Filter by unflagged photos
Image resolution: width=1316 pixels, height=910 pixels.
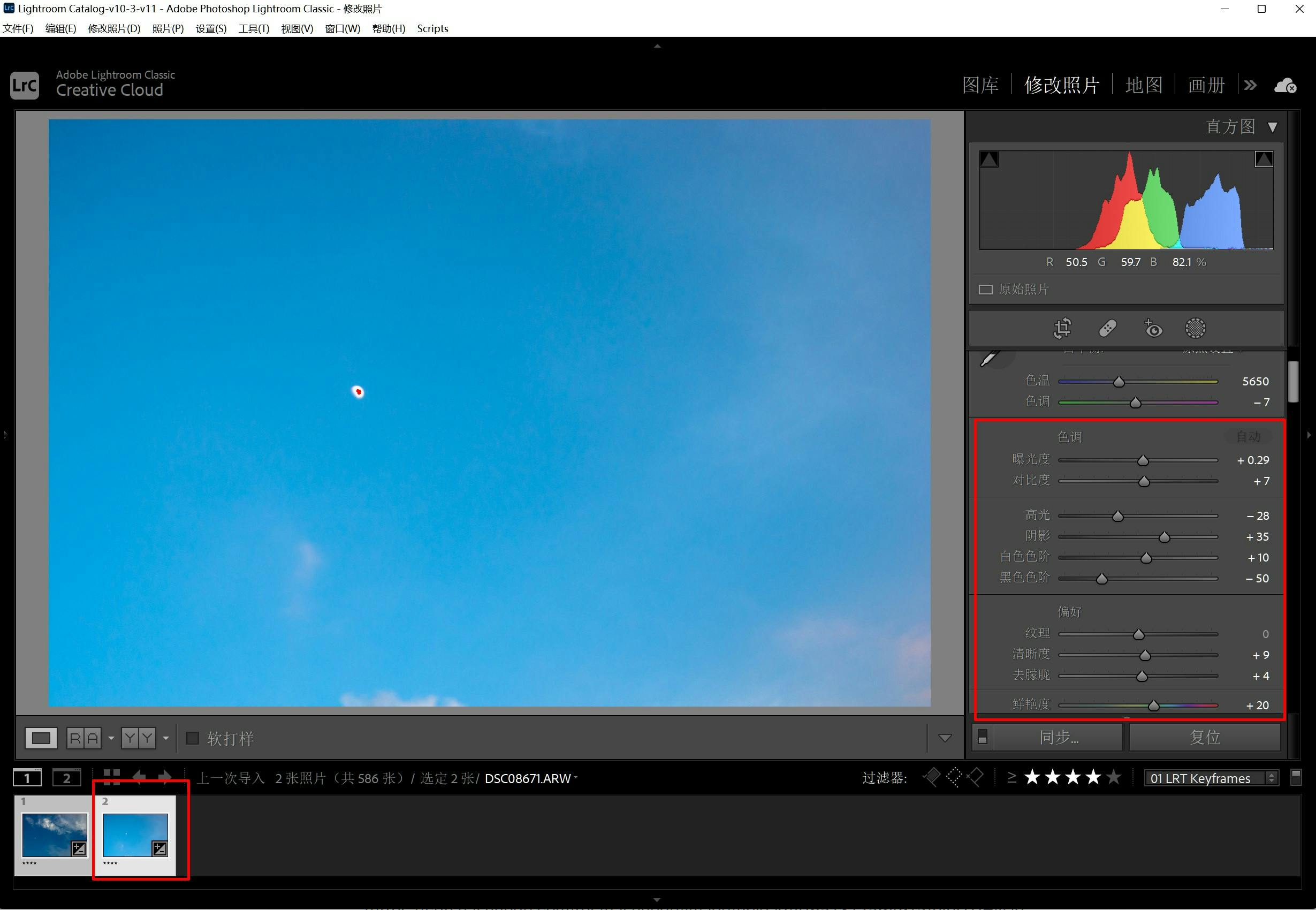[x=954, y=777]
